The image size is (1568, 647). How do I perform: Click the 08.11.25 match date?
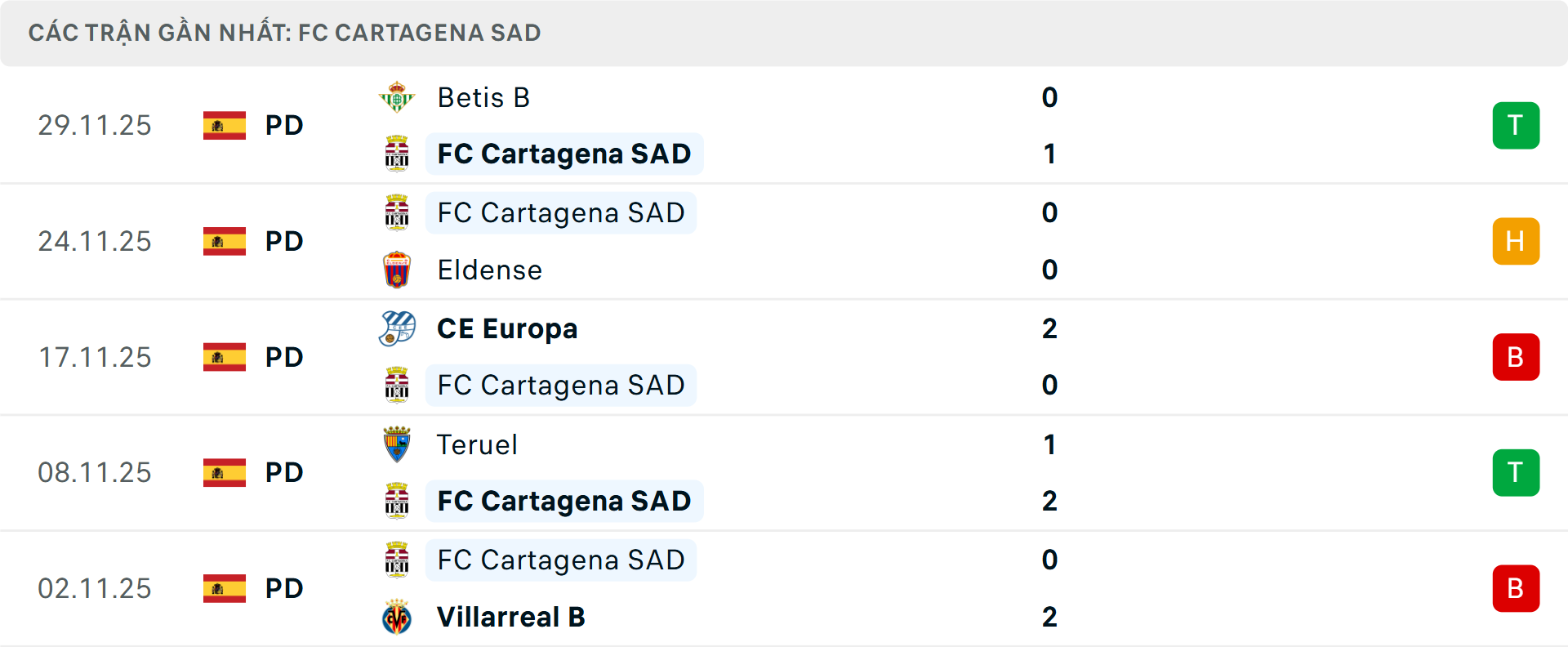[95, 473]
